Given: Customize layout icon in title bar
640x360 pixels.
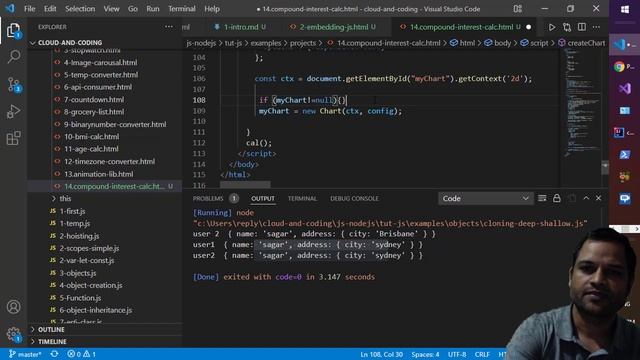Looking at the screenshot, I should [518, 9].
